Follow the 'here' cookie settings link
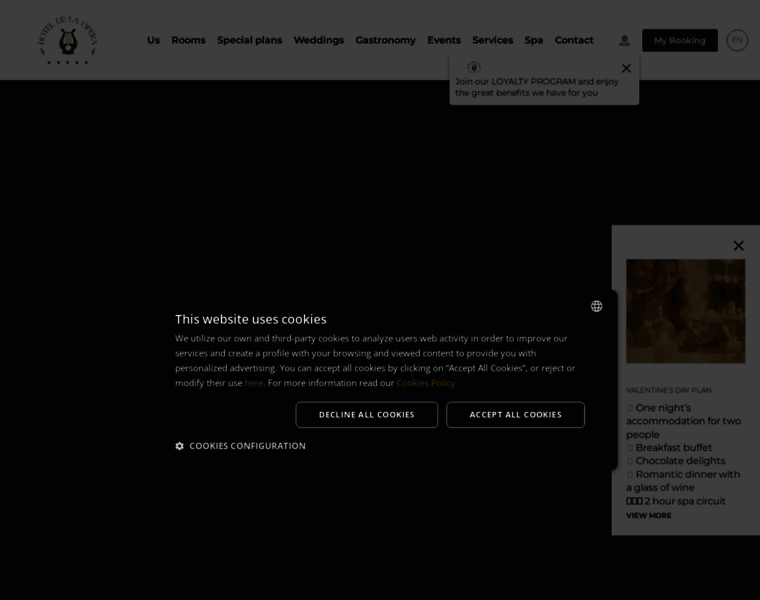Image resolution: width=760 pixels, height=600 pixels. pos(253,383)
